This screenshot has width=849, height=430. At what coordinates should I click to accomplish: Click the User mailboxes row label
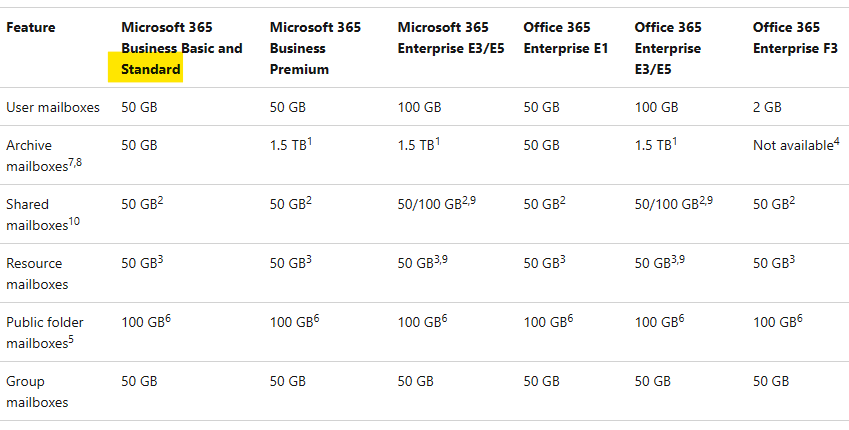coord(53,107)
